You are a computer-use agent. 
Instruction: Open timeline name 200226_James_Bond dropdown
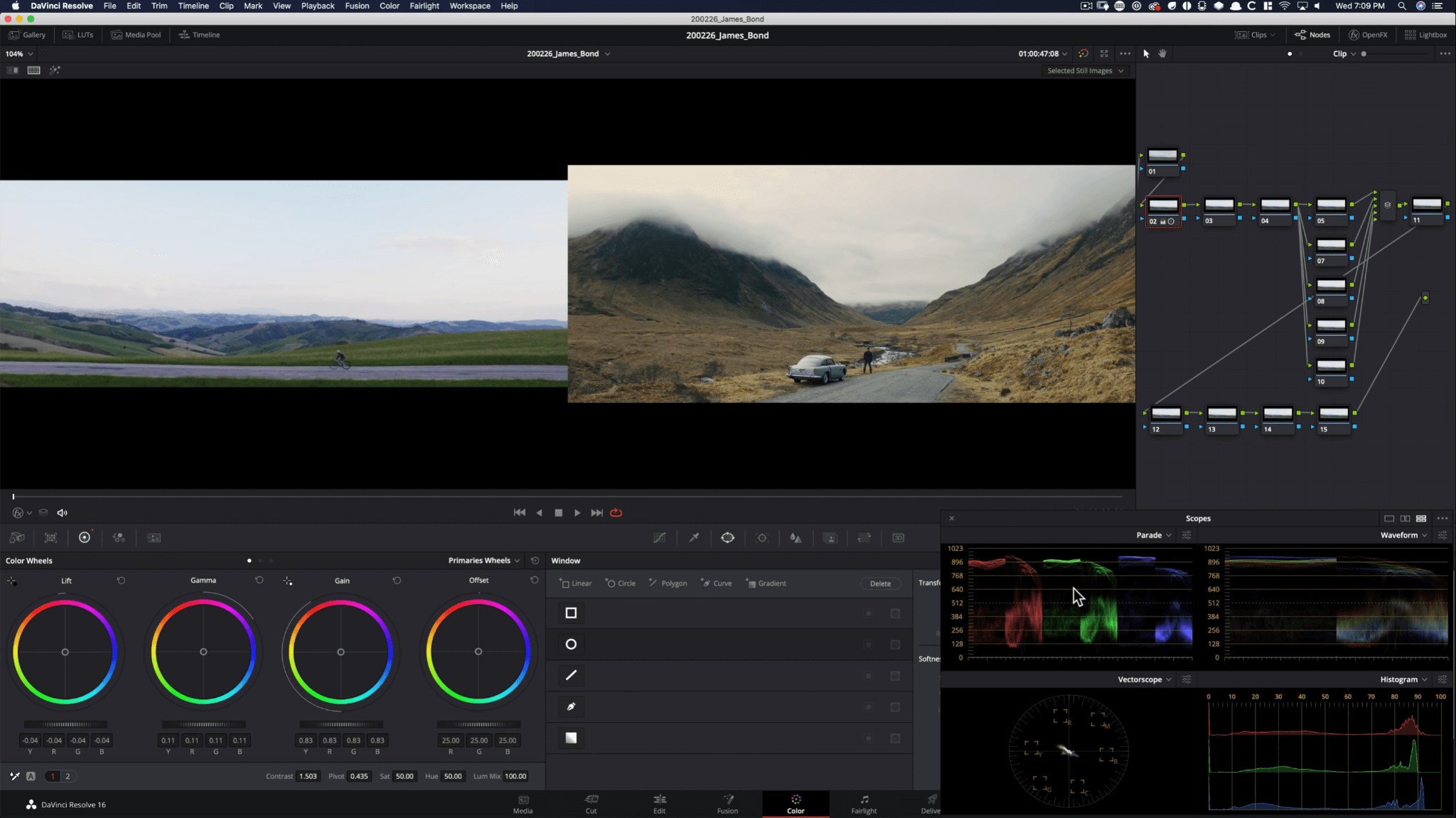pos(568,53)
